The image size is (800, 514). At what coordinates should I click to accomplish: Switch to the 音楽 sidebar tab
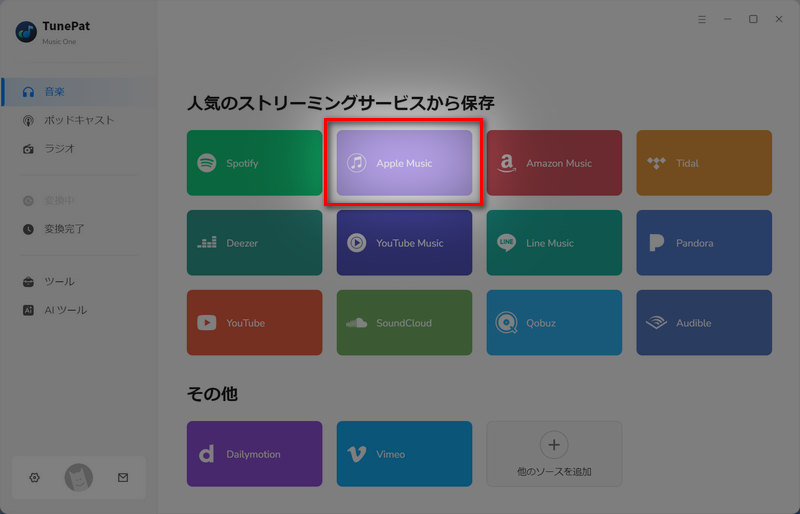coord(79,92)
